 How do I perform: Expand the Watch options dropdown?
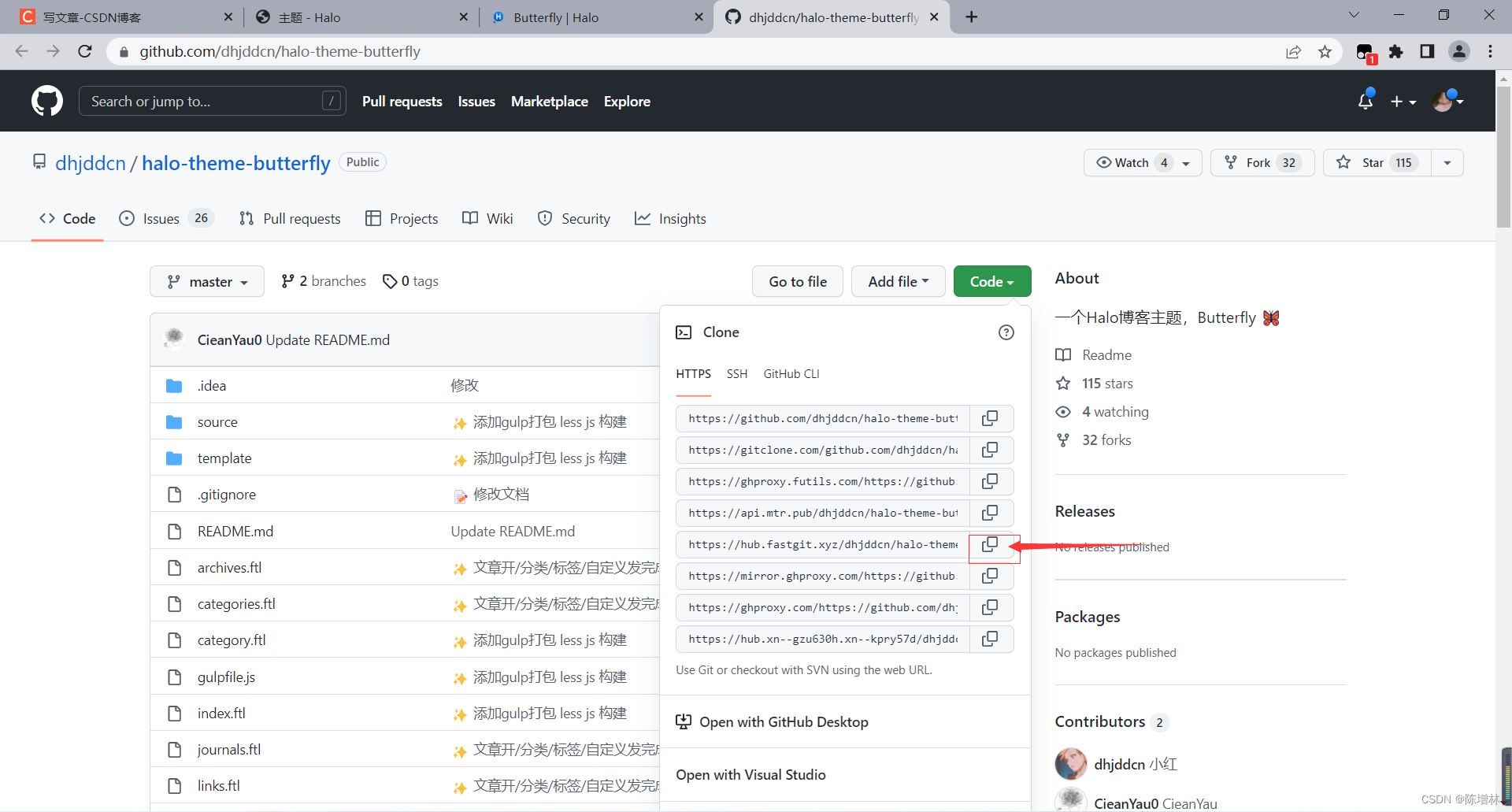point(1186,163)
